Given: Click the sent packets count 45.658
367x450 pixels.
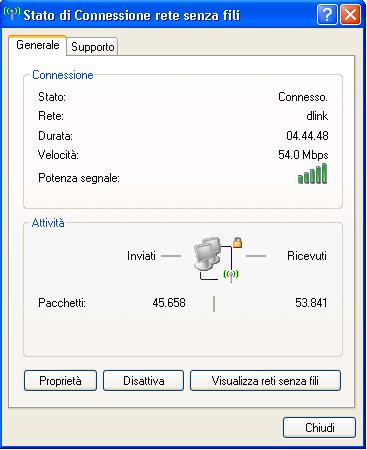Looking at the screenshot, I should 169,303.
